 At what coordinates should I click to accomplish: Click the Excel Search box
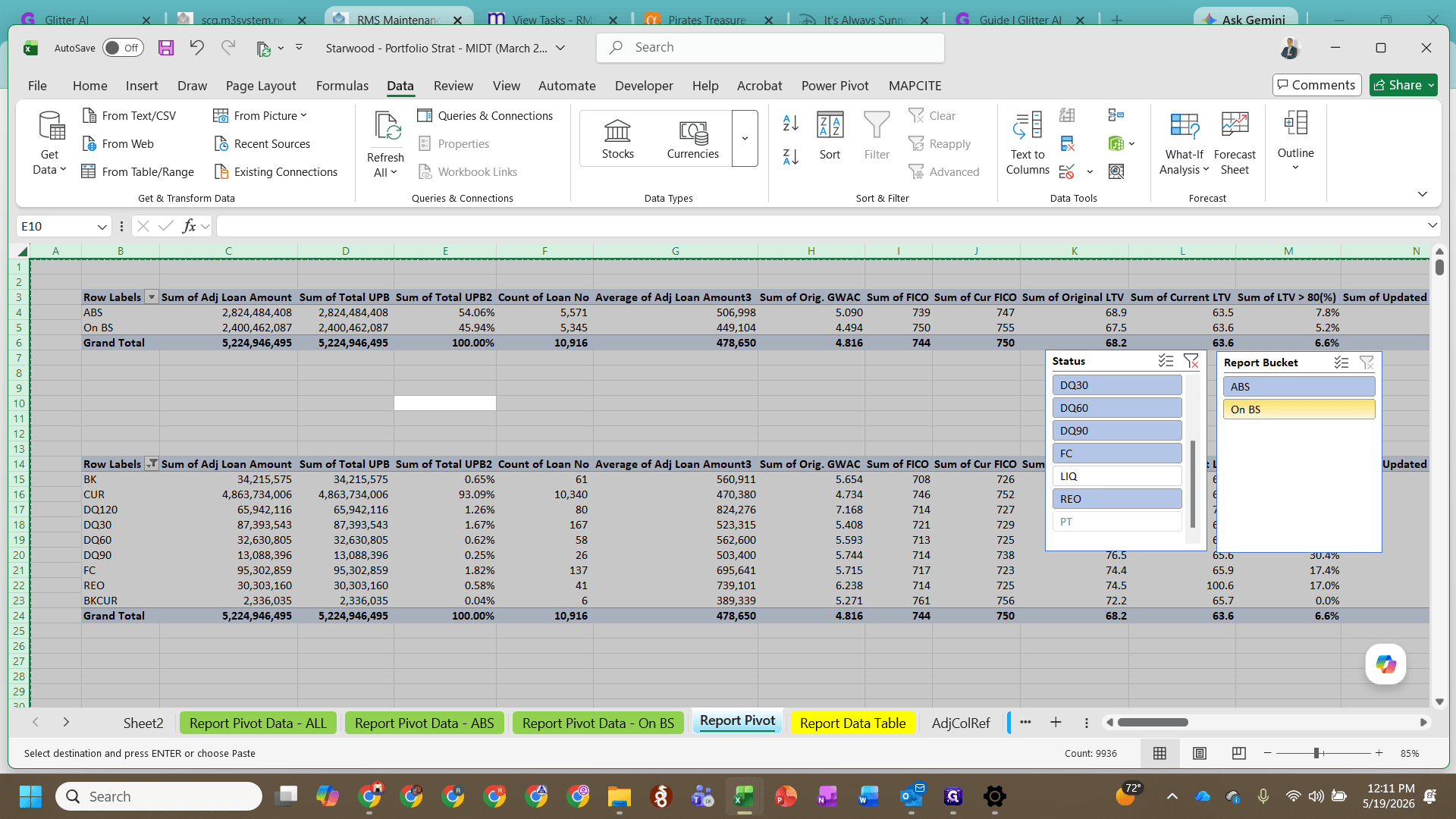[x=770, y=47]
